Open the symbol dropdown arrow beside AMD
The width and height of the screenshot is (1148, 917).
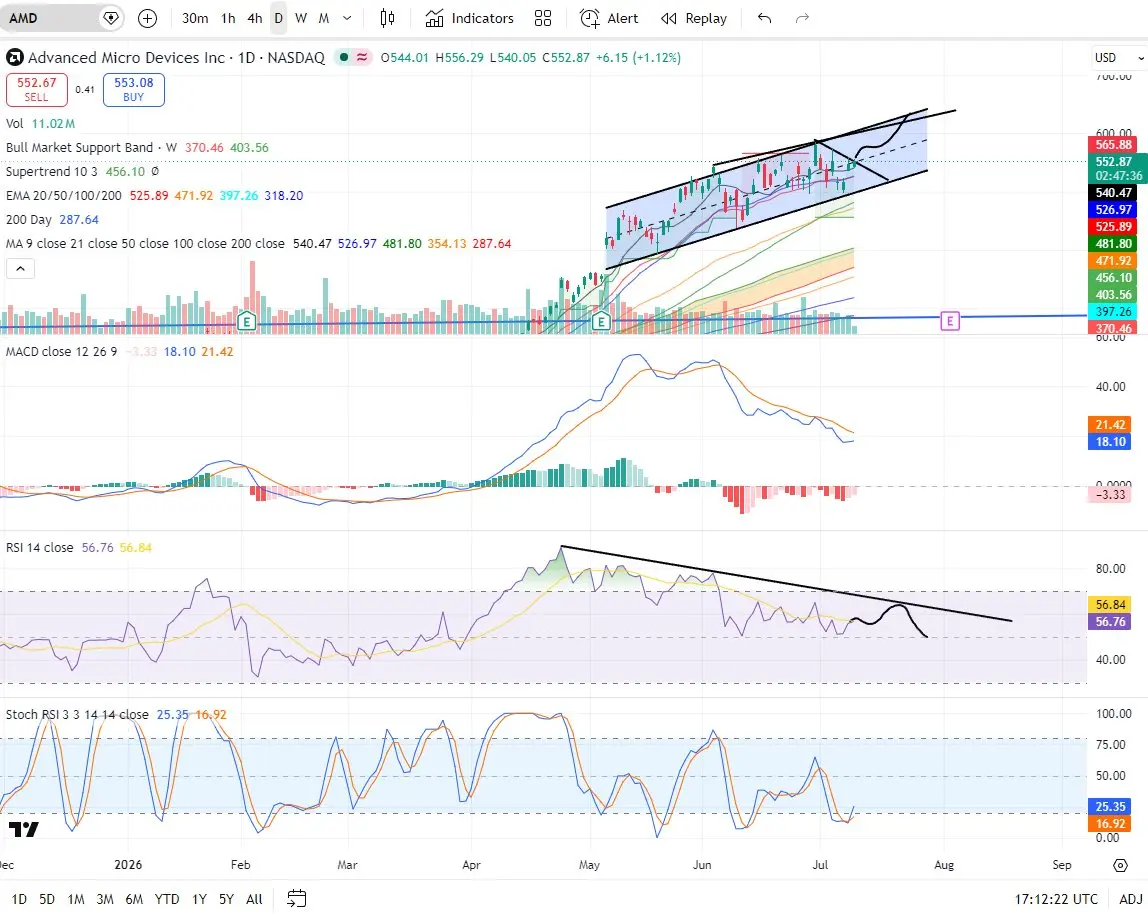pos(111,18)
